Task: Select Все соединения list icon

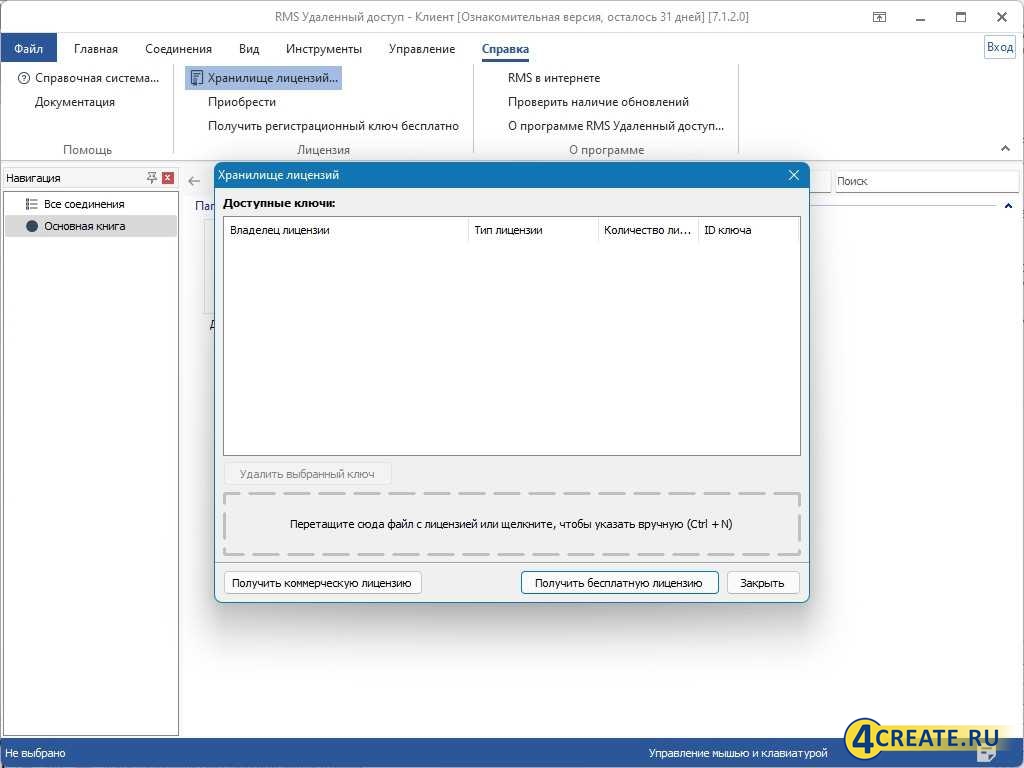Action: 31,204
